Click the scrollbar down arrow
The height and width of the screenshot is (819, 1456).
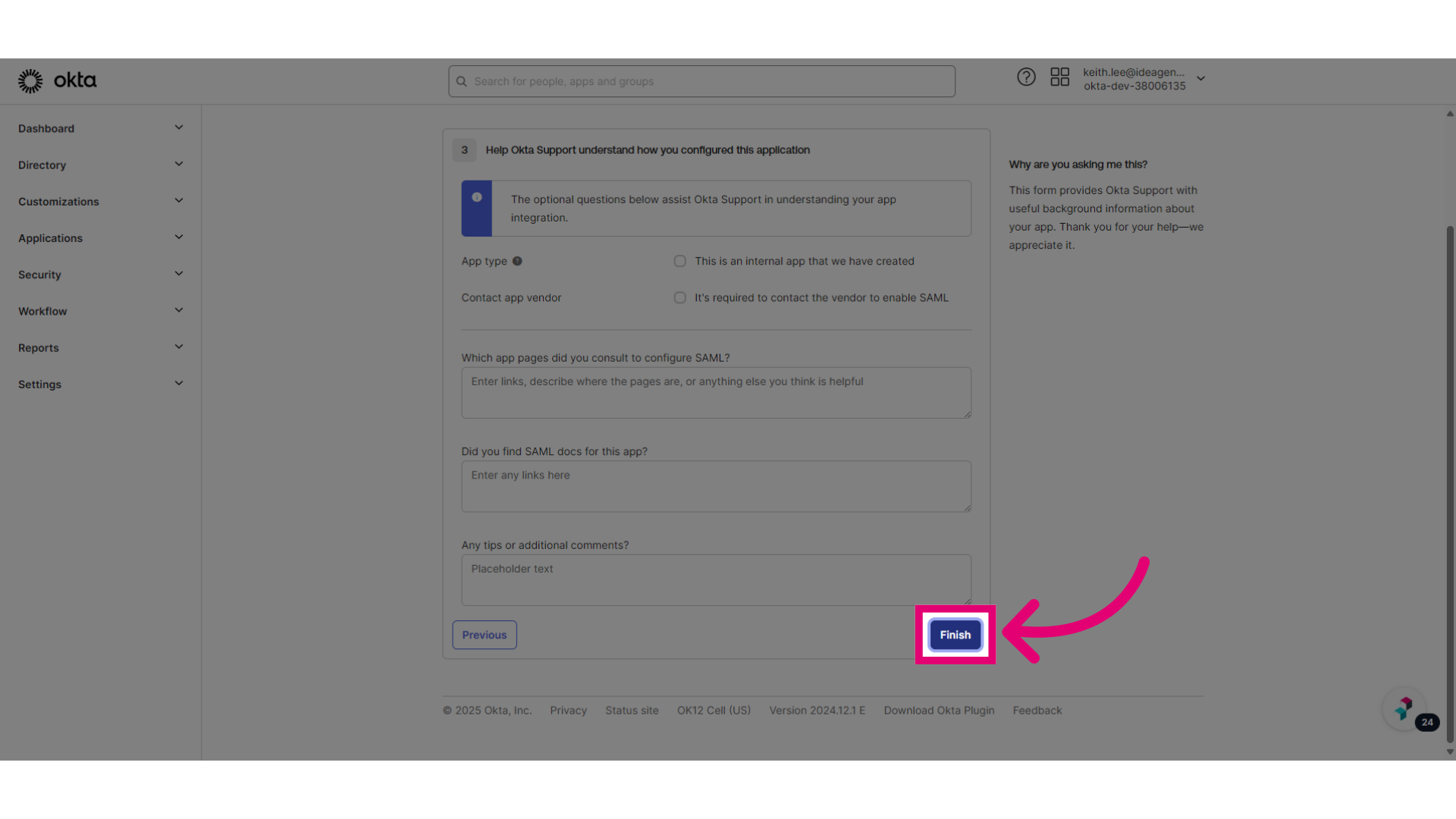(1450, 752)
